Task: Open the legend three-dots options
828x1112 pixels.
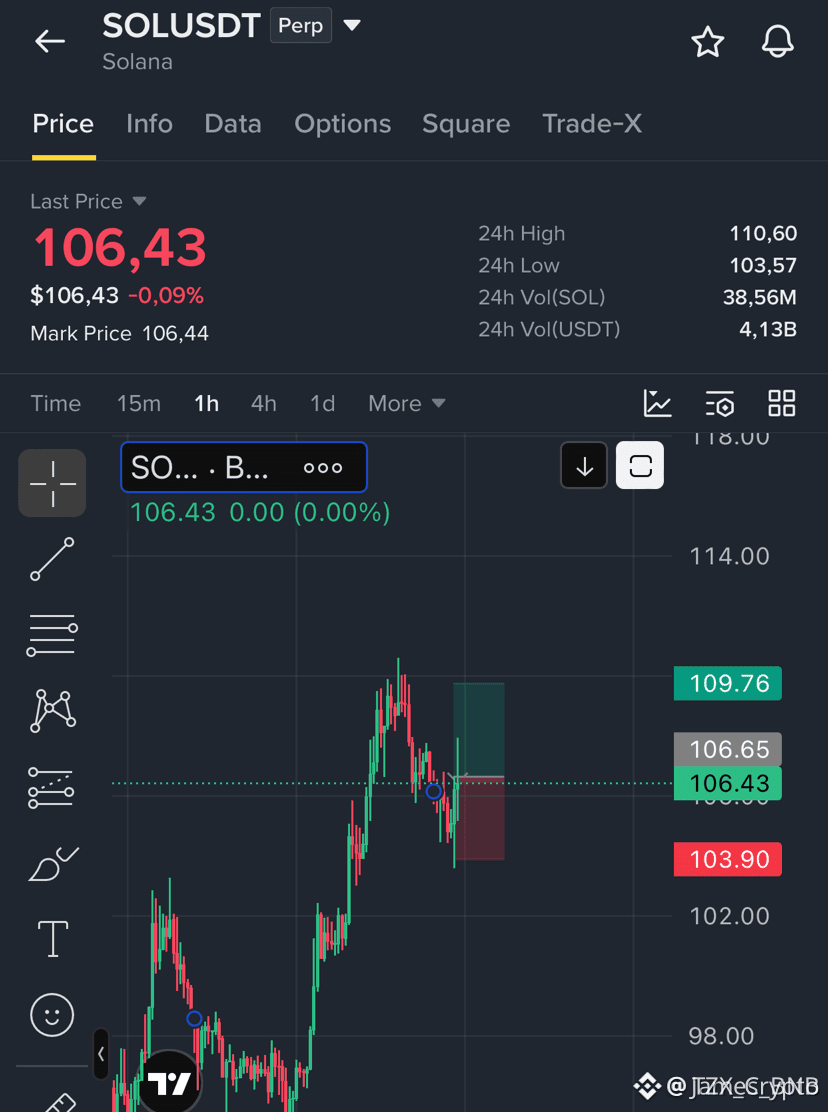Action: coord(323,467)
